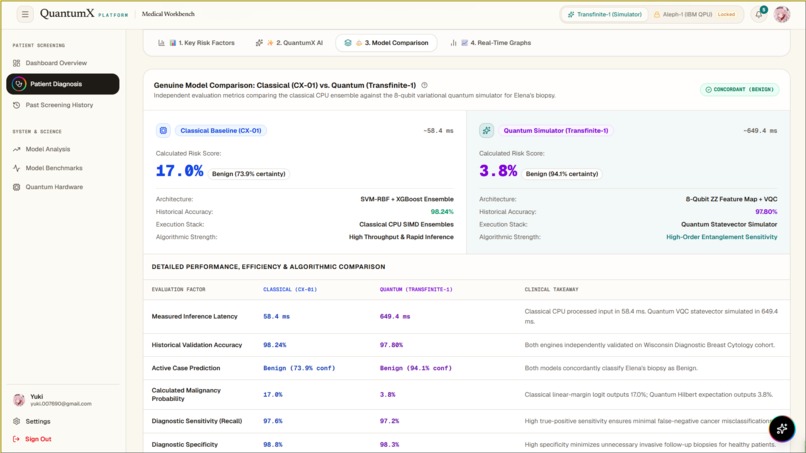Open Past Screening History
The image size is (806, 453).
[63, 105]
